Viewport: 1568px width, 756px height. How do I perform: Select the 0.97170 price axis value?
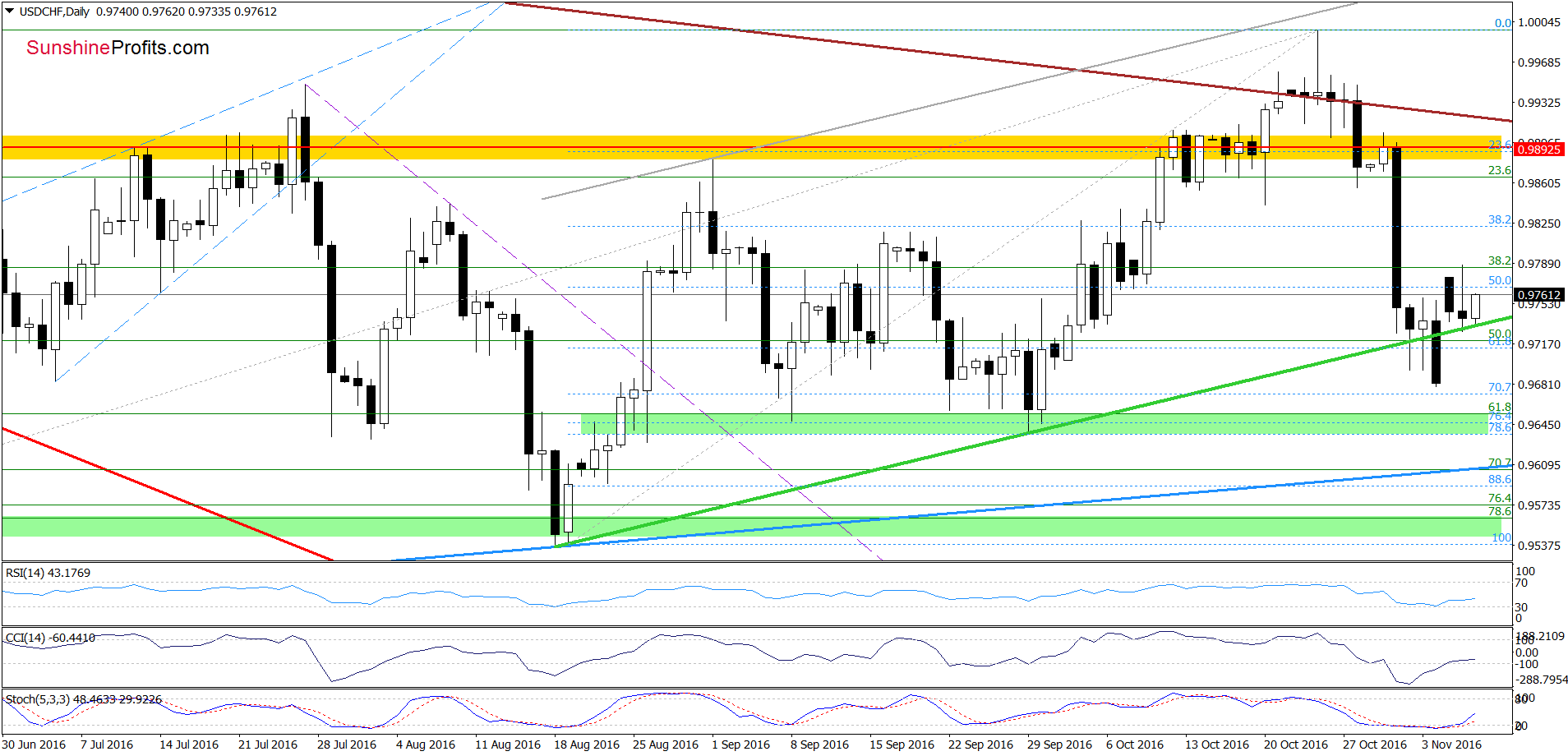tap(1538, 344)
